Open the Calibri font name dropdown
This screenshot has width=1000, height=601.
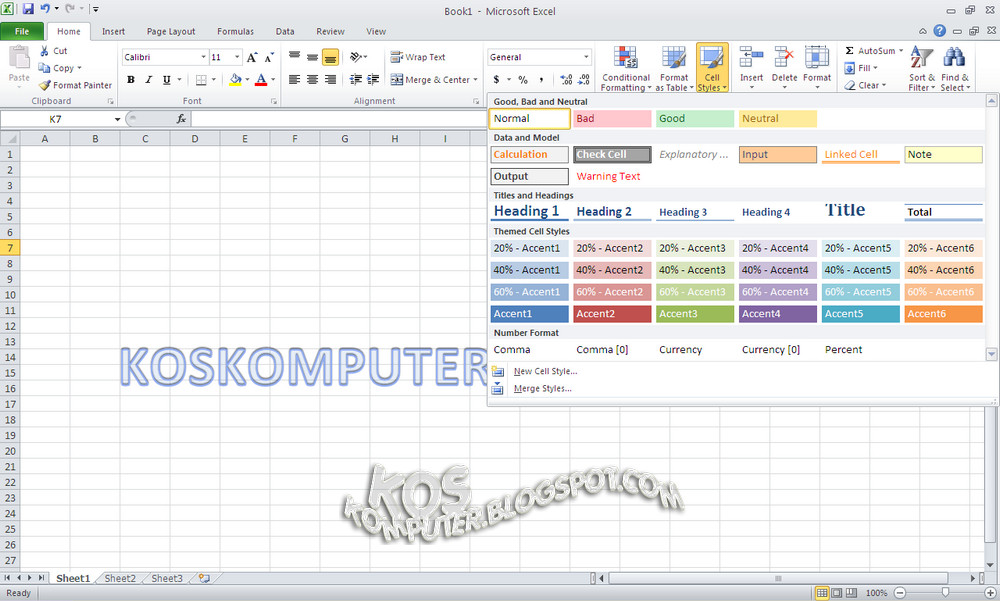(x=203, y=57)
